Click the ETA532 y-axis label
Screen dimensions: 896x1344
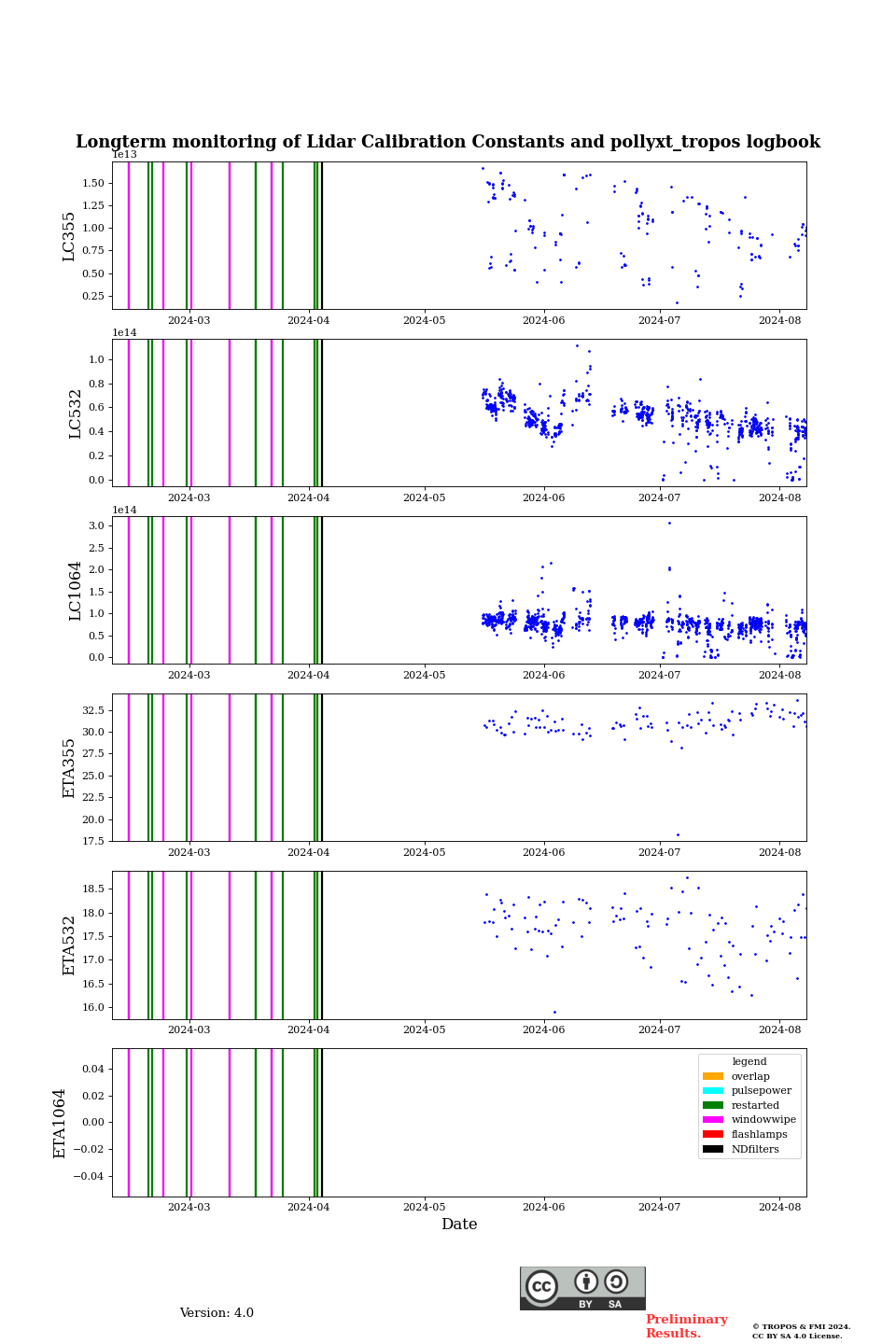click(69, 945)
